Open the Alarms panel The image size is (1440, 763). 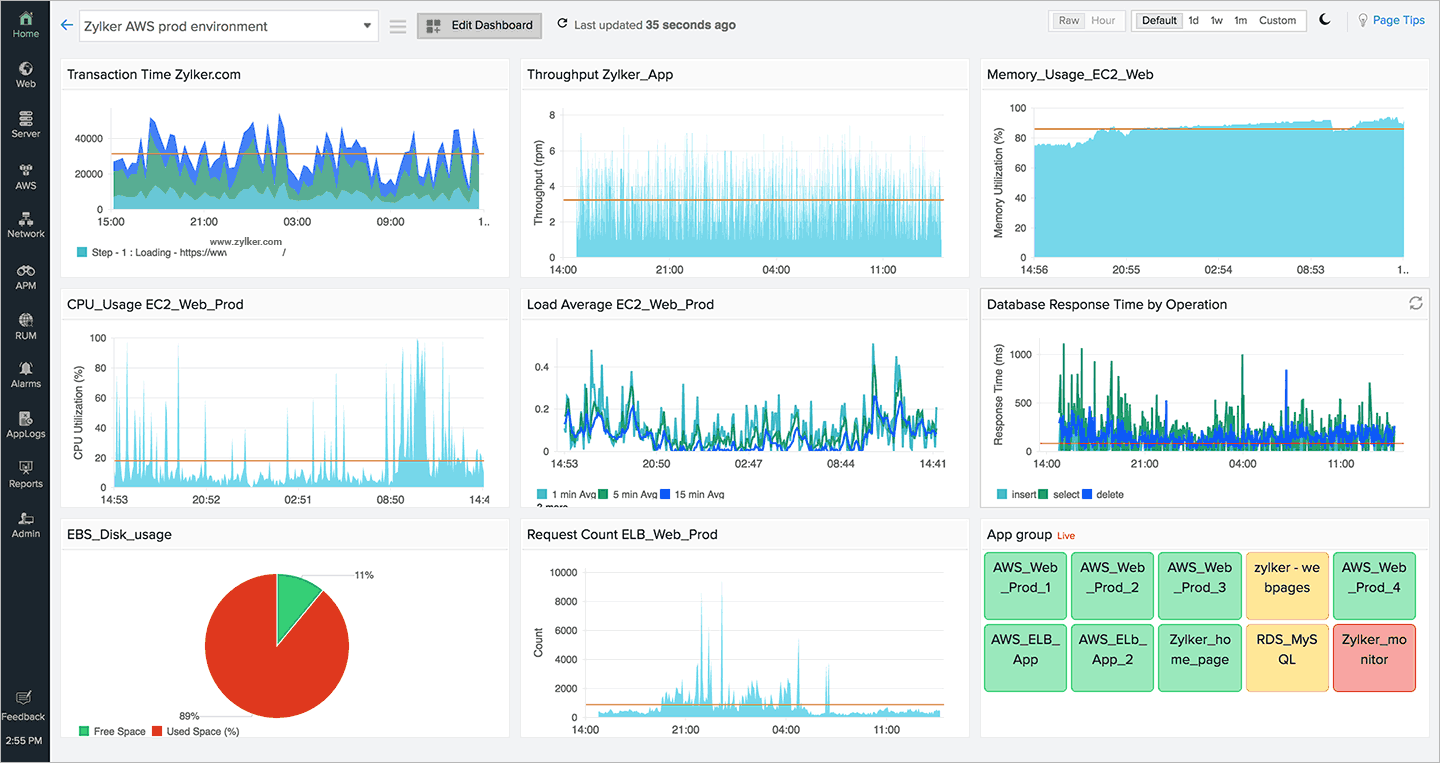[x=25, y=375]
